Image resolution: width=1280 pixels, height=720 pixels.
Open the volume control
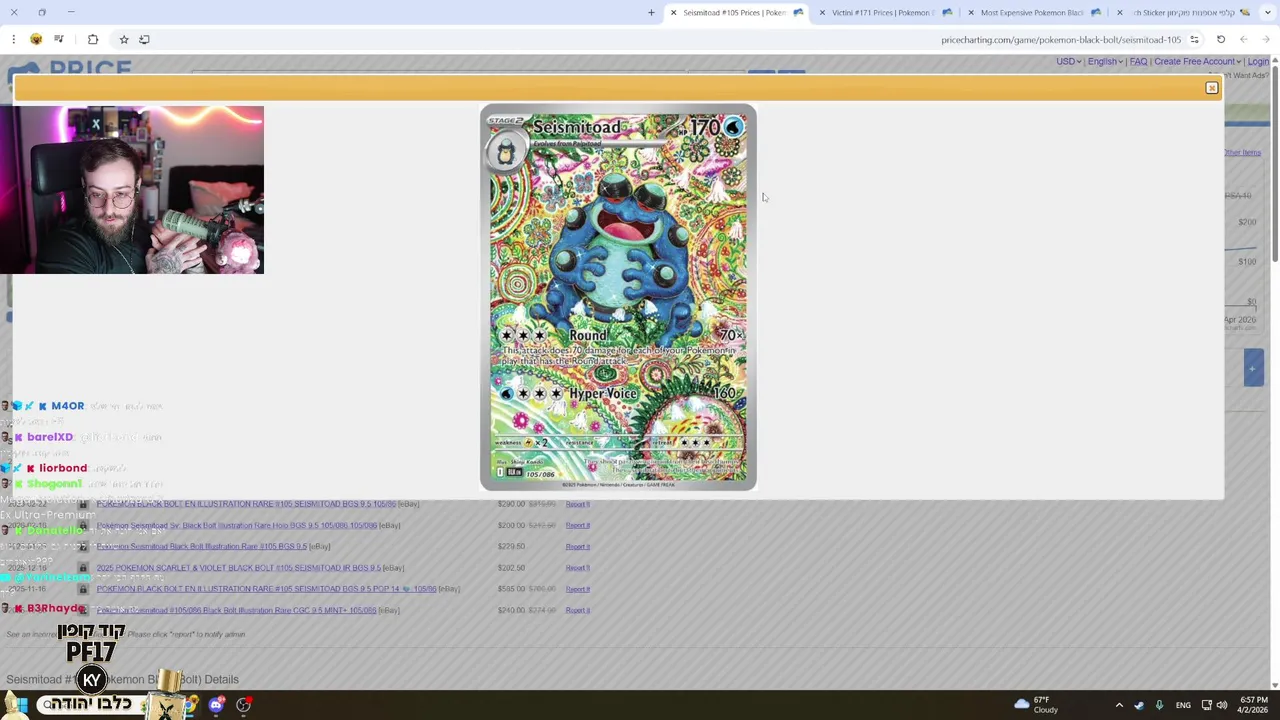point(1222,705)
